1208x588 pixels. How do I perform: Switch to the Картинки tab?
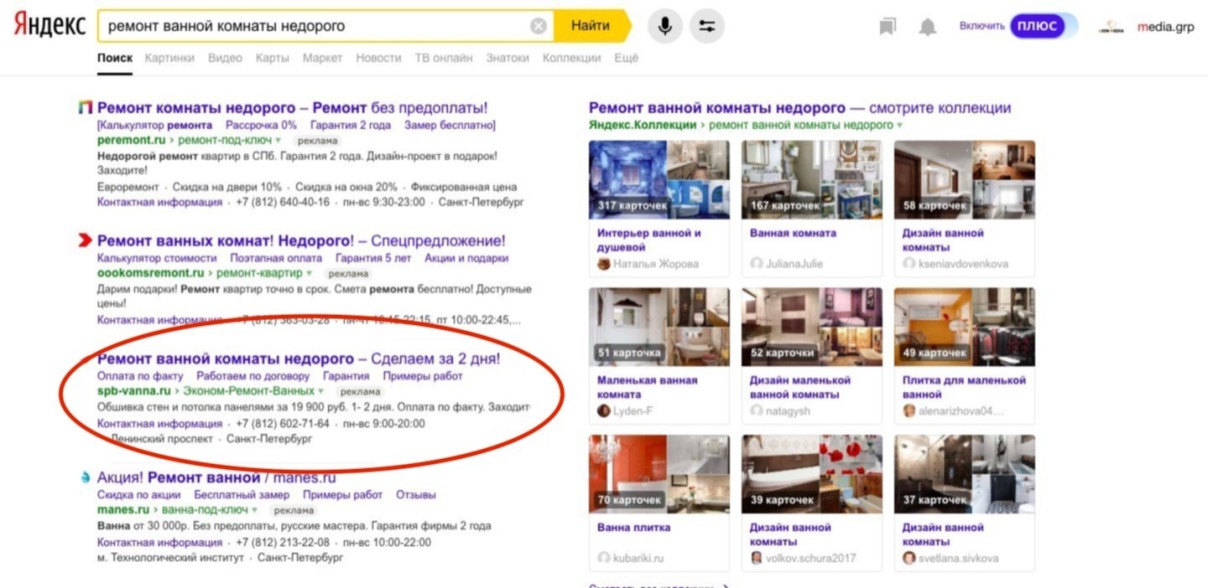click(x=169, y=58)
